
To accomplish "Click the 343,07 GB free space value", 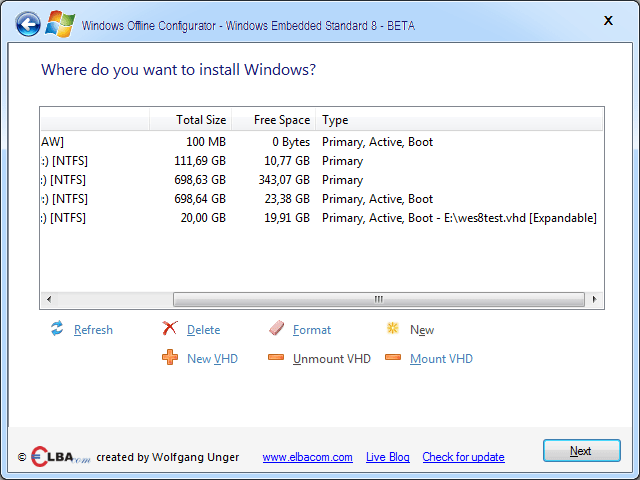I will click(x=284, y=180).
